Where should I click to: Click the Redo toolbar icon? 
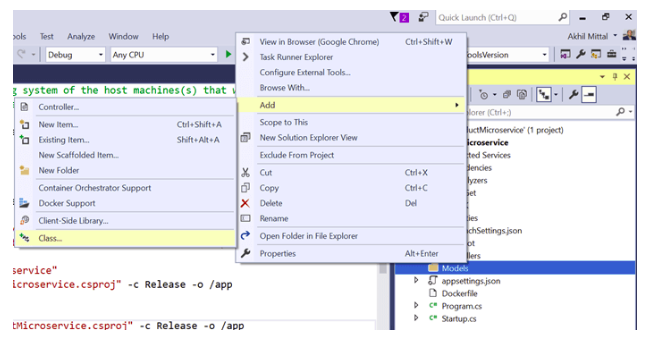(x=22, y=54)
